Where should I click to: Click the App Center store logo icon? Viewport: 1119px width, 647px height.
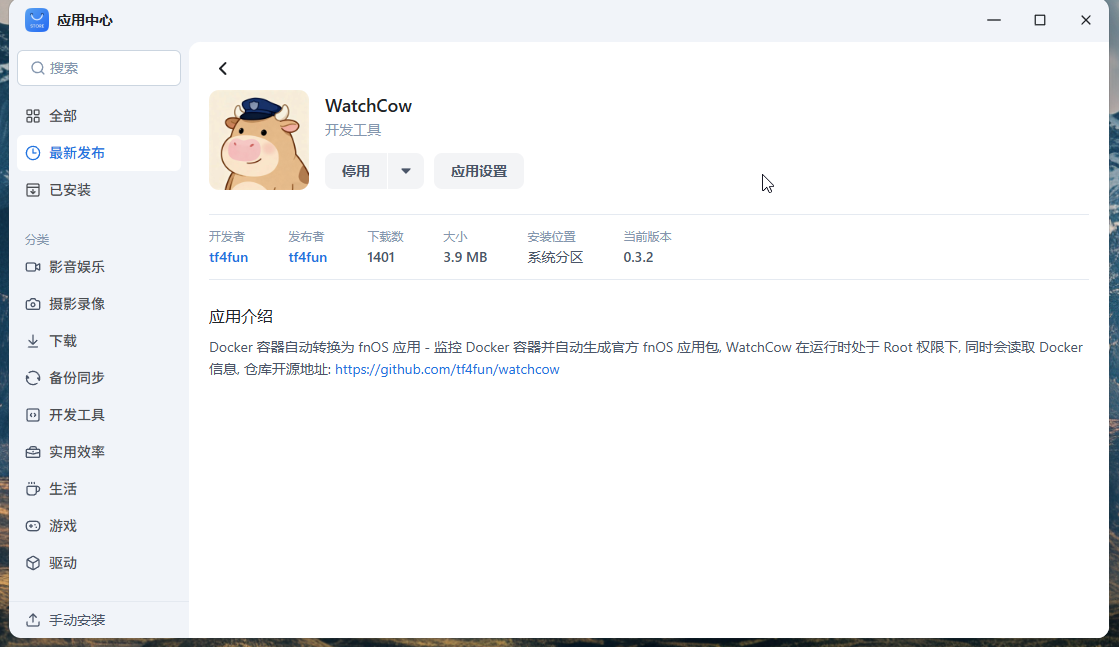(36, 20)
